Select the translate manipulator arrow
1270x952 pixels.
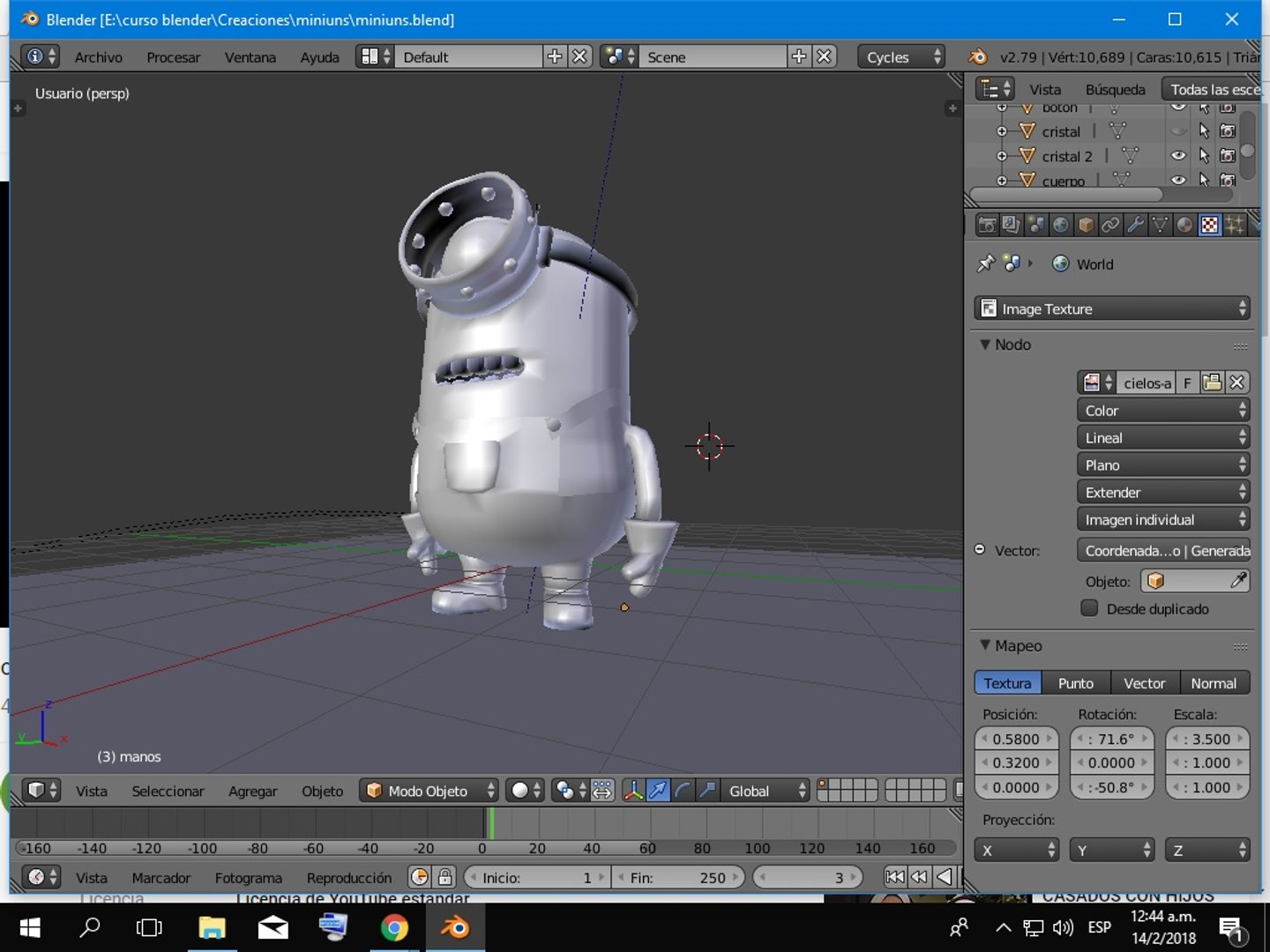coord(658,791)
